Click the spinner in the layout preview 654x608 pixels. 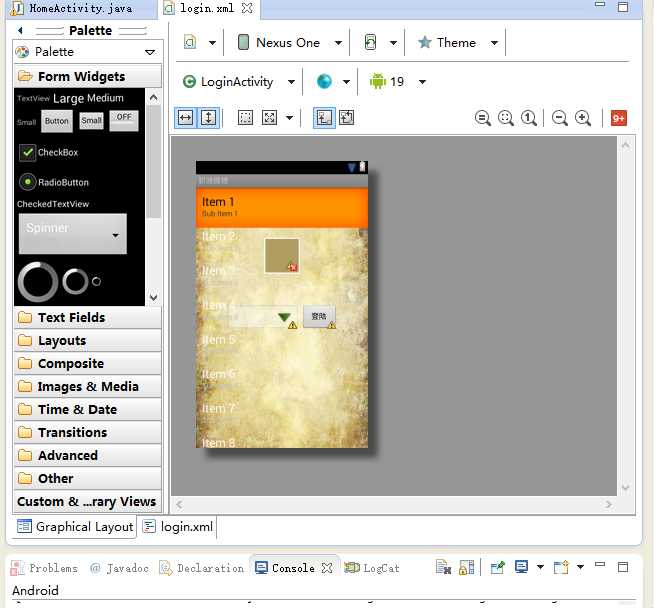tap(263, 317)
